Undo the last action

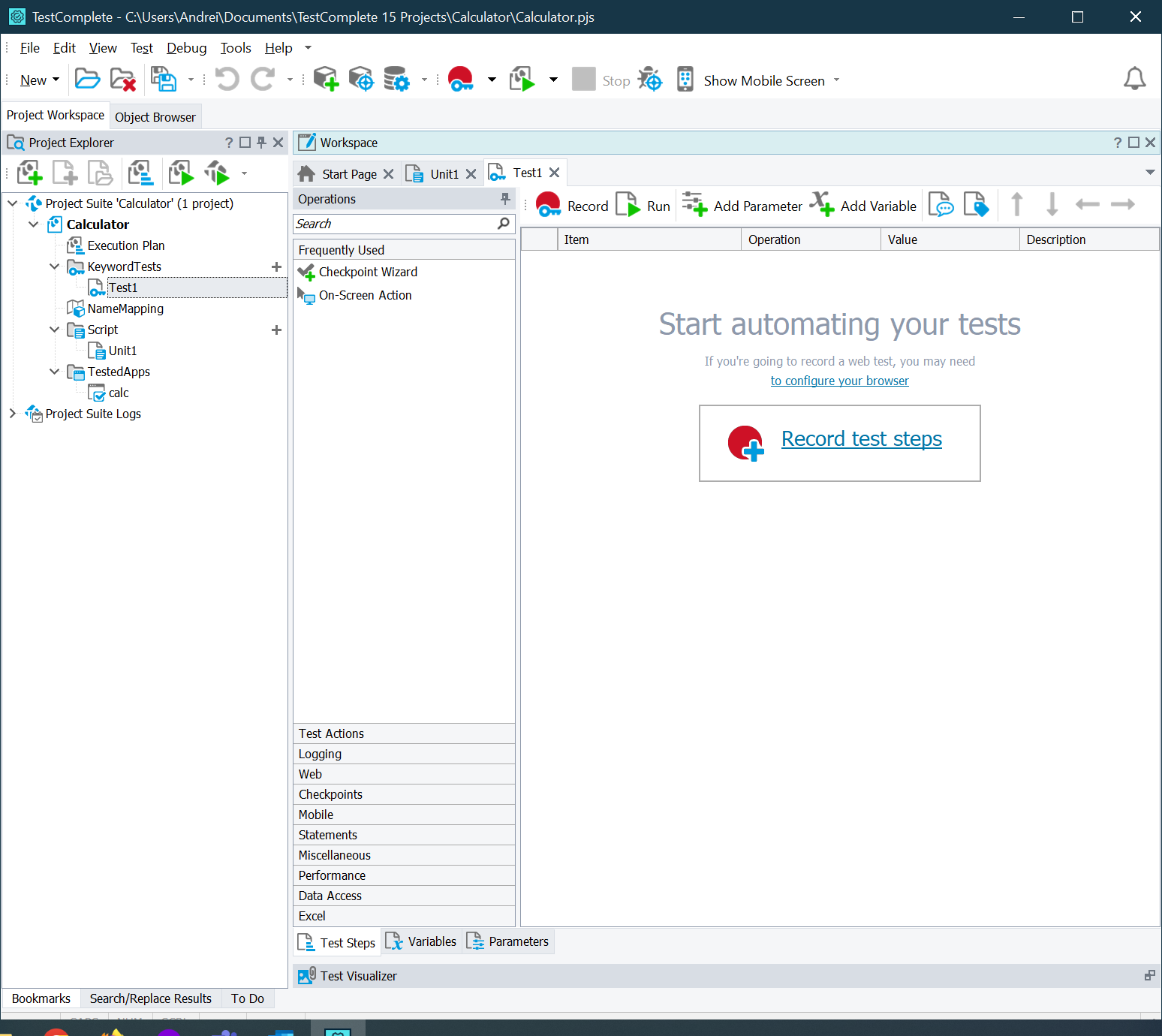tap(227, 79)
